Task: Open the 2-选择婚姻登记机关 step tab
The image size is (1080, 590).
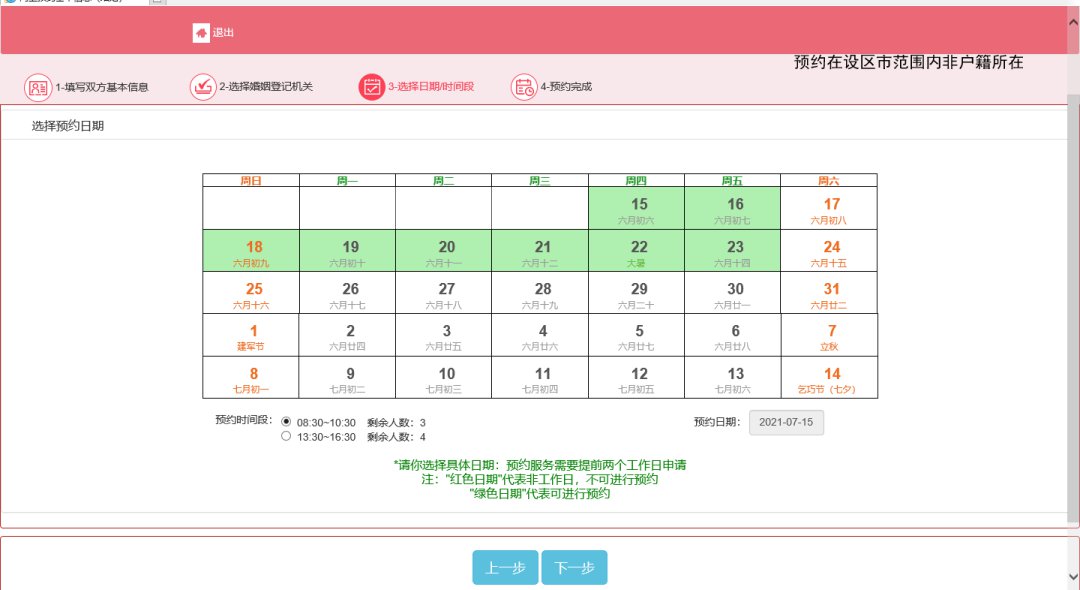Action: pyautogui.click(x=266, y=87)
